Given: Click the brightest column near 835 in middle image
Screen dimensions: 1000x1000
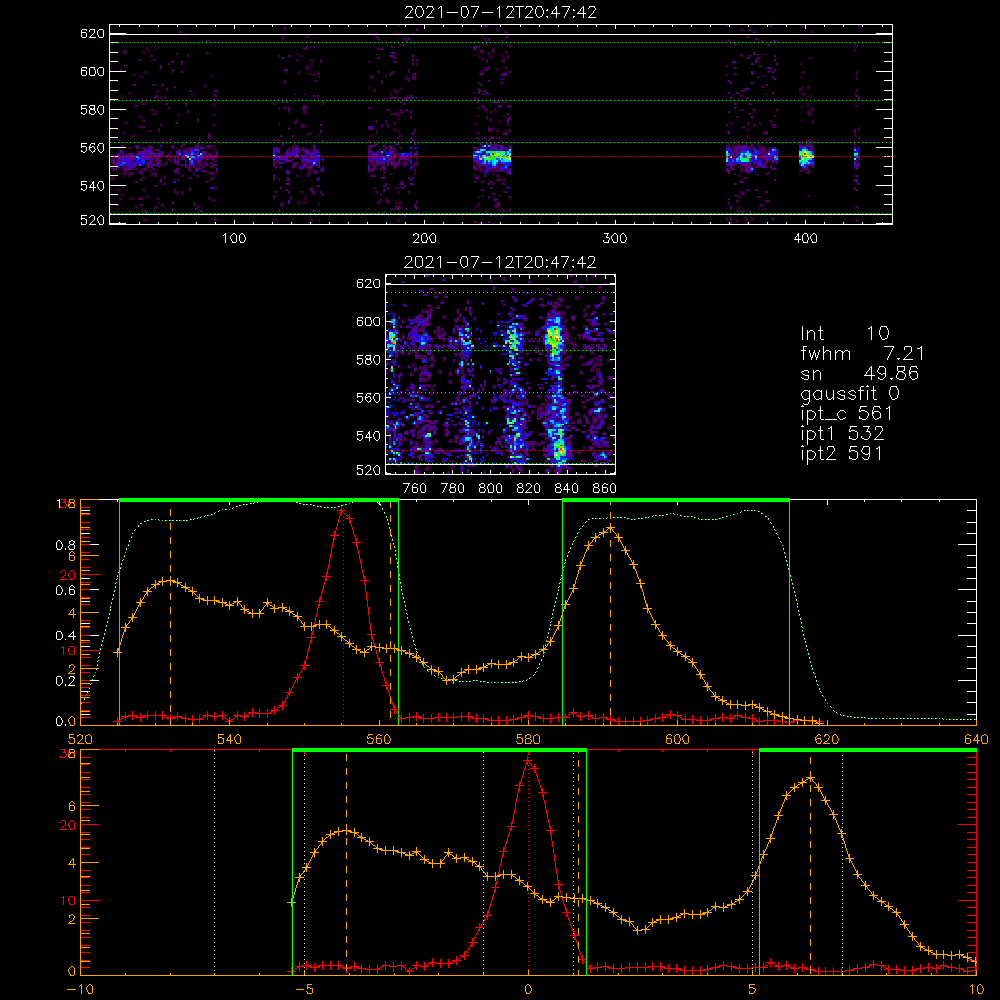Looking at the screenshot, I should click(555, 389).
